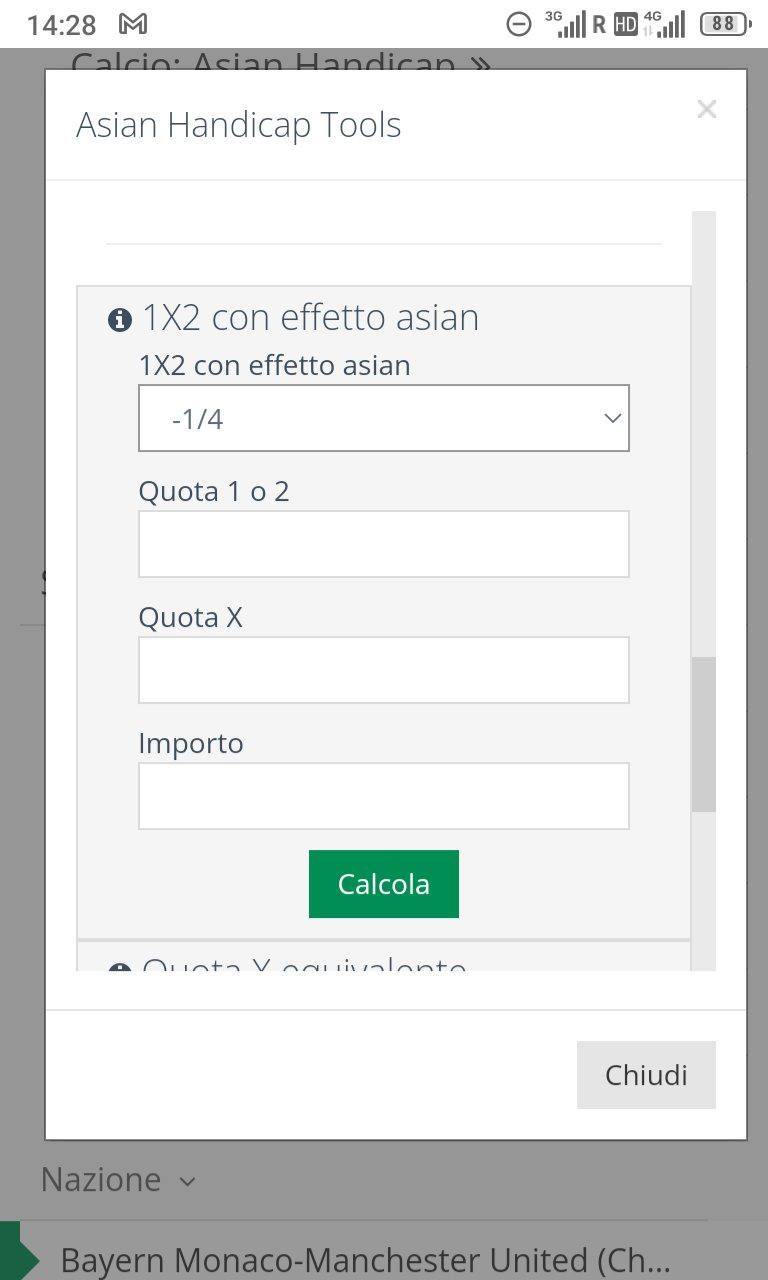Screen dimensions: 768x1280
Task: Focus the Quota X input field
Action: tap(384, 670)
